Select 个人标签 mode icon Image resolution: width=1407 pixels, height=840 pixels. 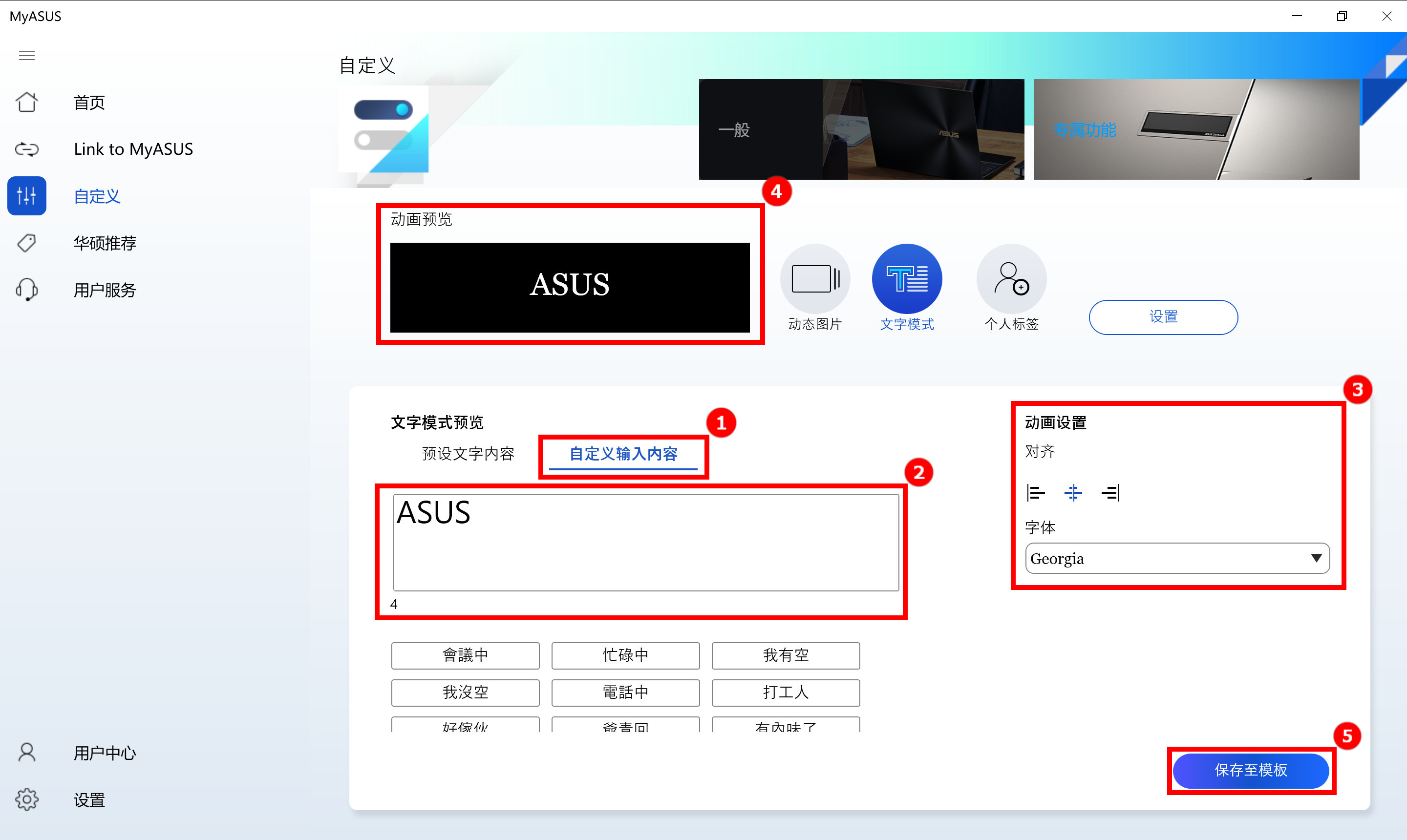coord(1011,278)
